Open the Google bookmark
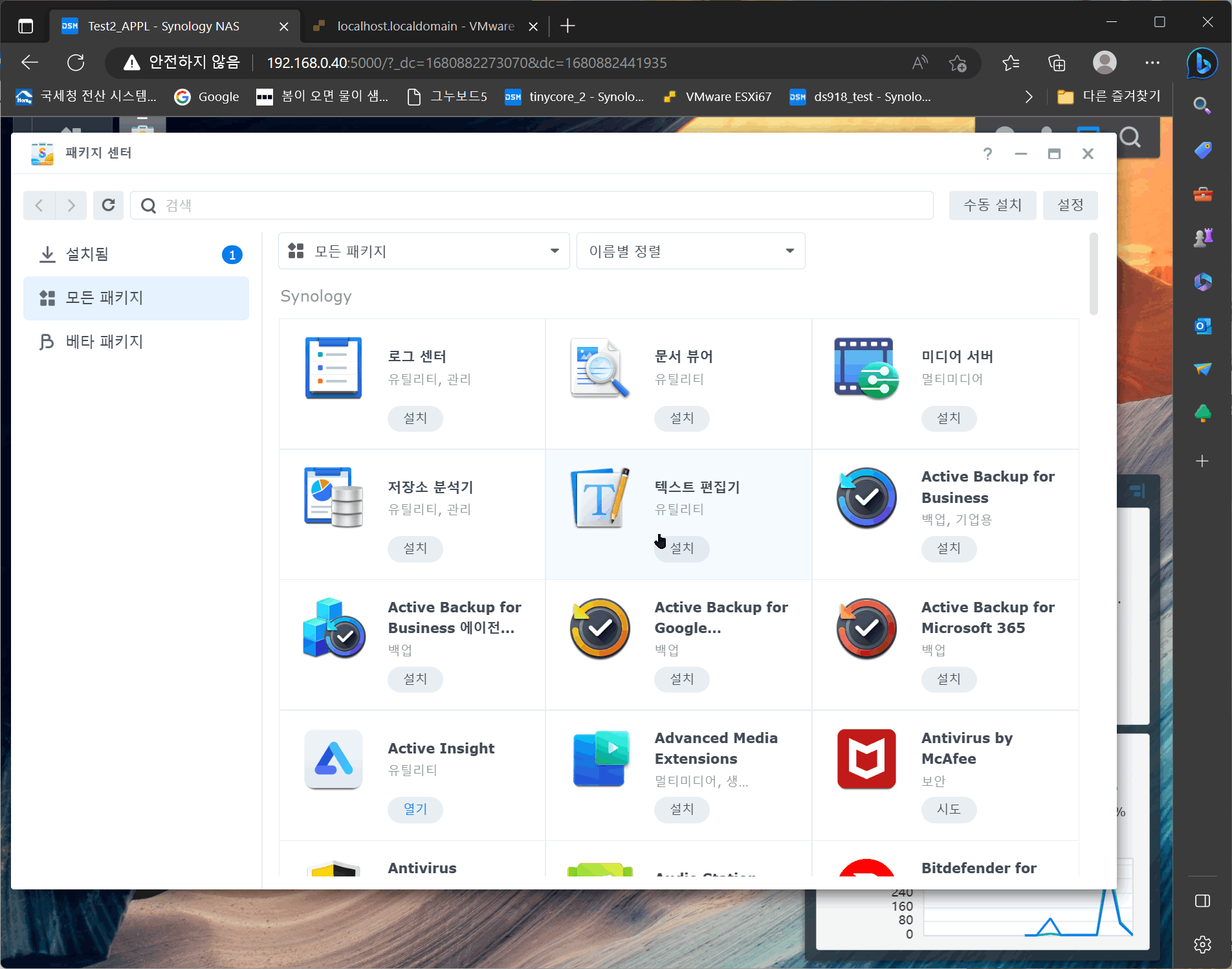The height and width of the screenshot is (969, 1232). [x=207, y=97]
